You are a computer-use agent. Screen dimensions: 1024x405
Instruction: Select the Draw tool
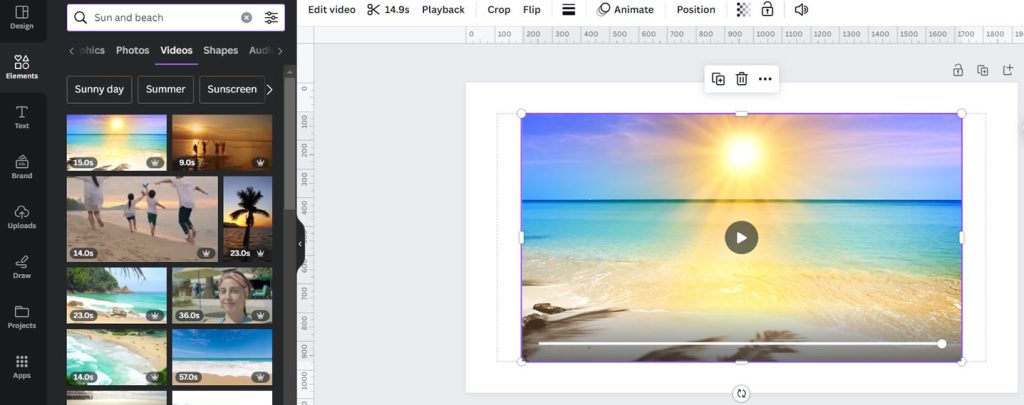point(22,267)
